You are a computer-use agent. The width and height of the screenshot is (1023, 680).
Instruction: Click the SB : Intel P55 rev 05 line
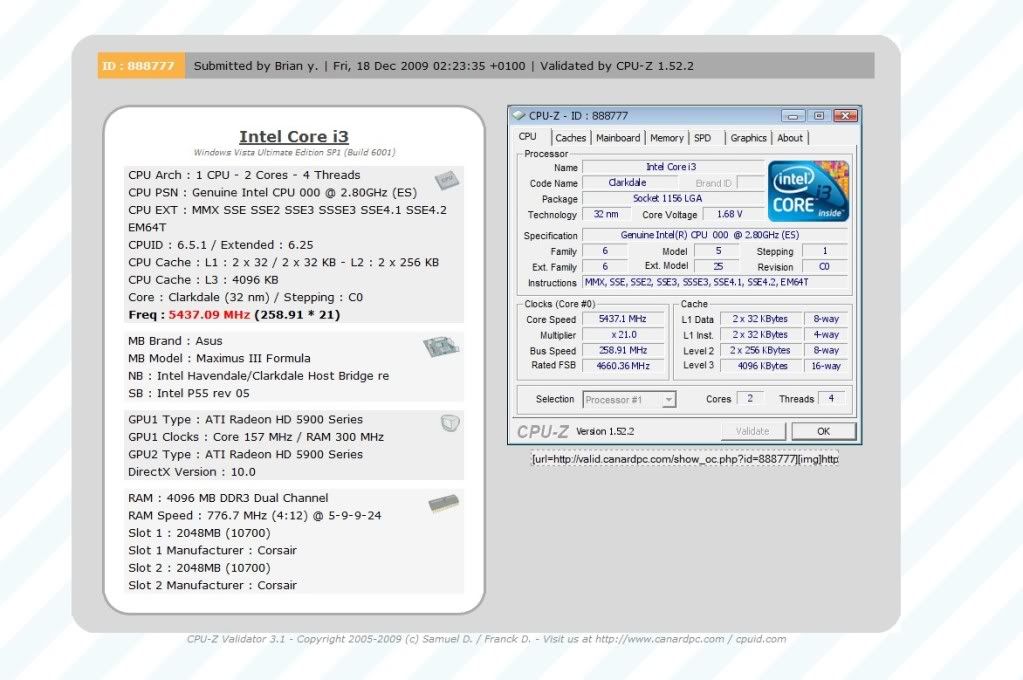click(189, 394)
